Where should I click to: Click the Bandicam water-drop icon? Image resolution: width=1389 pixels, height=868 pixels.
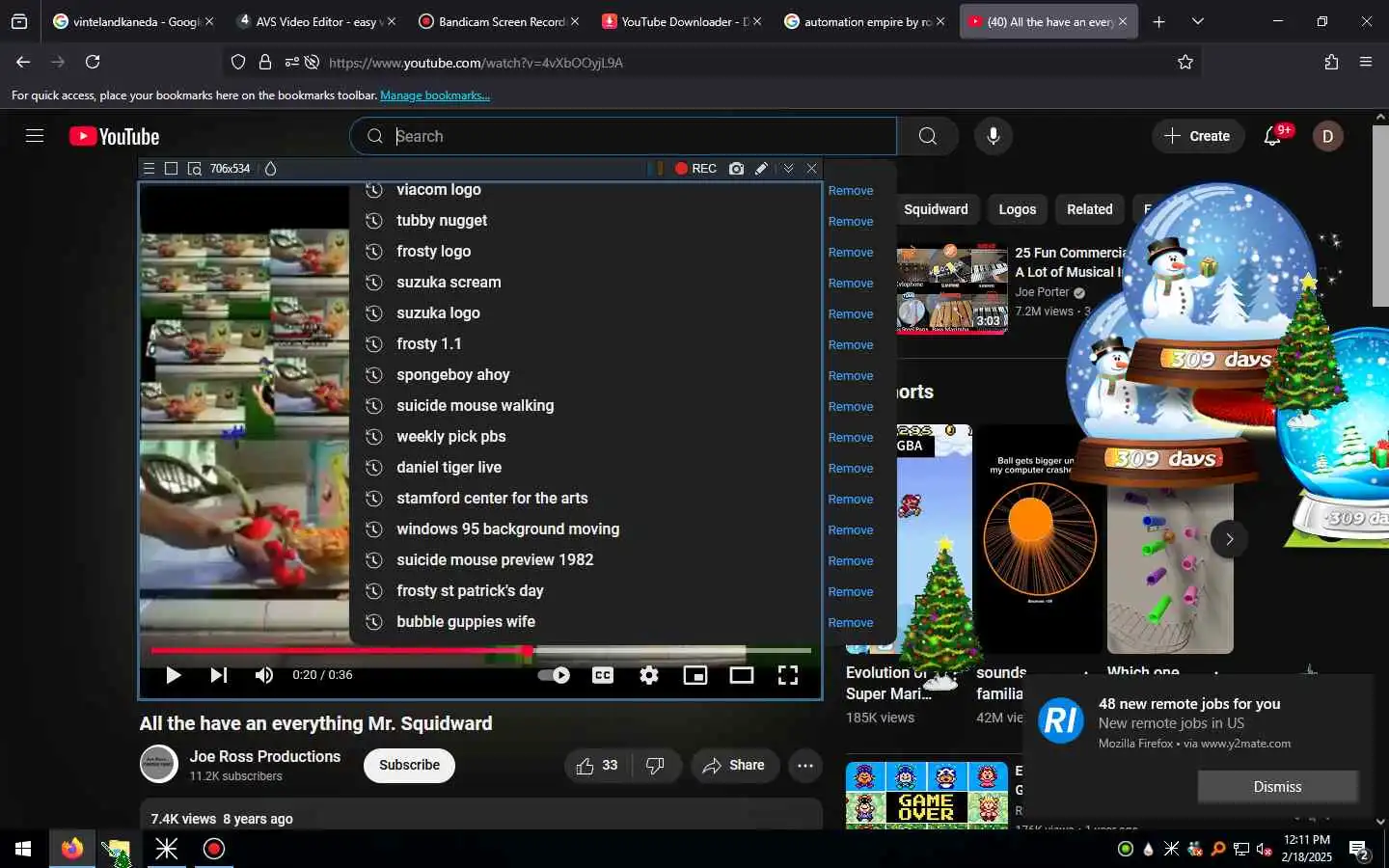coord(271,169)
